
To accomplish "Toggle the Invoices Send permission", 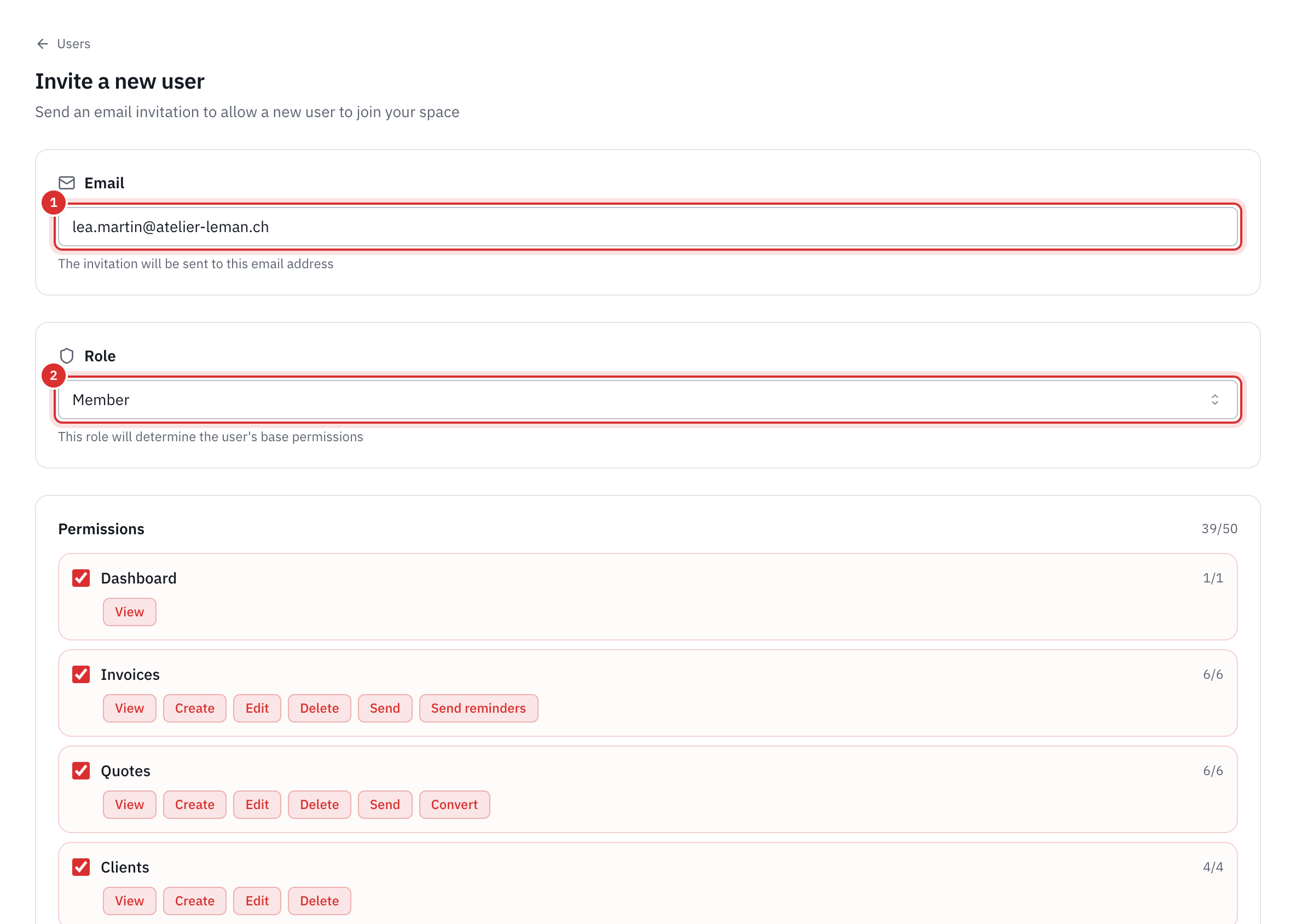I will 385,708.
